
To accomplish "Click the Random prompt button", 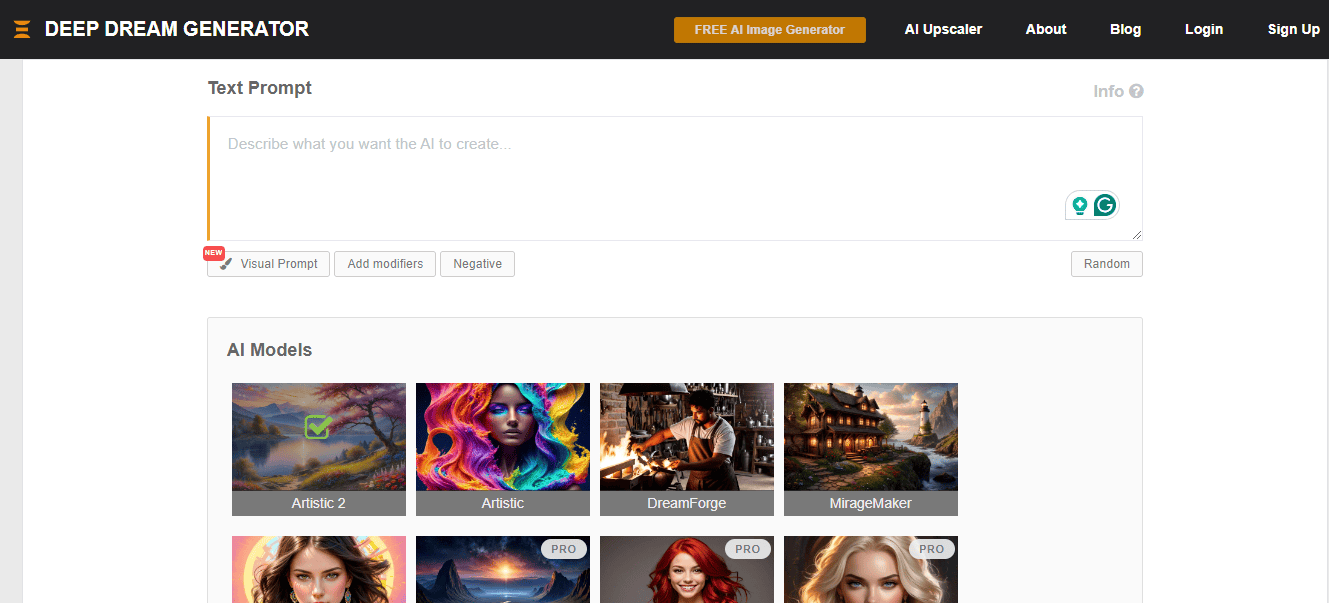I will click(1106, 264).
